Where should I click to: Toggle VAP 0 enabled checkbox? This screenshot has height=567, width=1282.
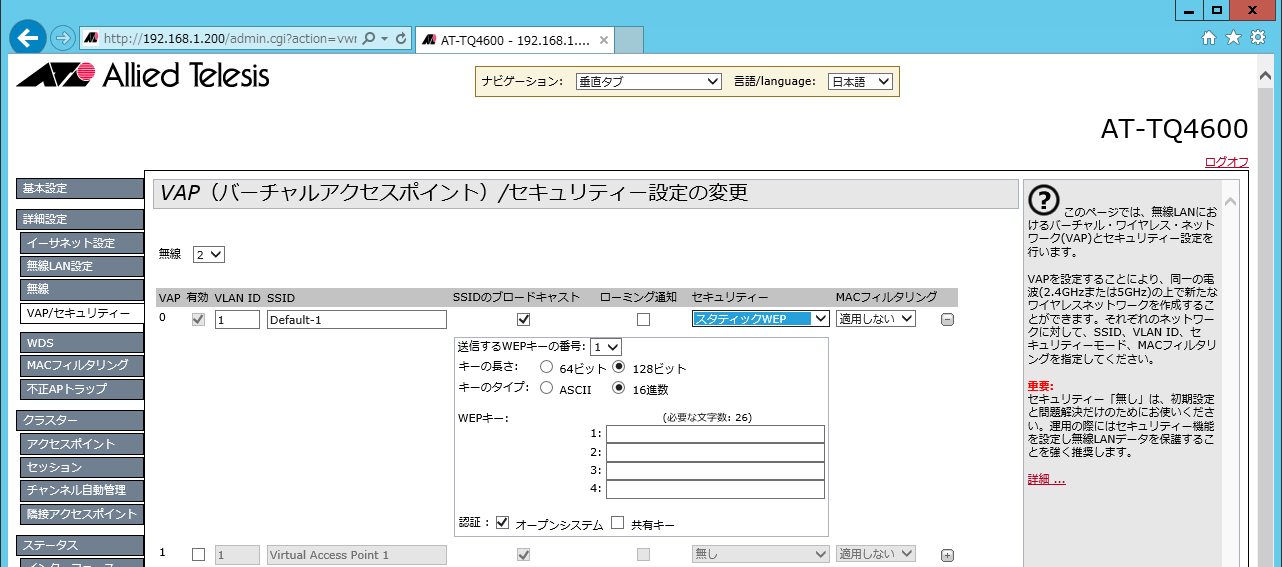point(198,320)
